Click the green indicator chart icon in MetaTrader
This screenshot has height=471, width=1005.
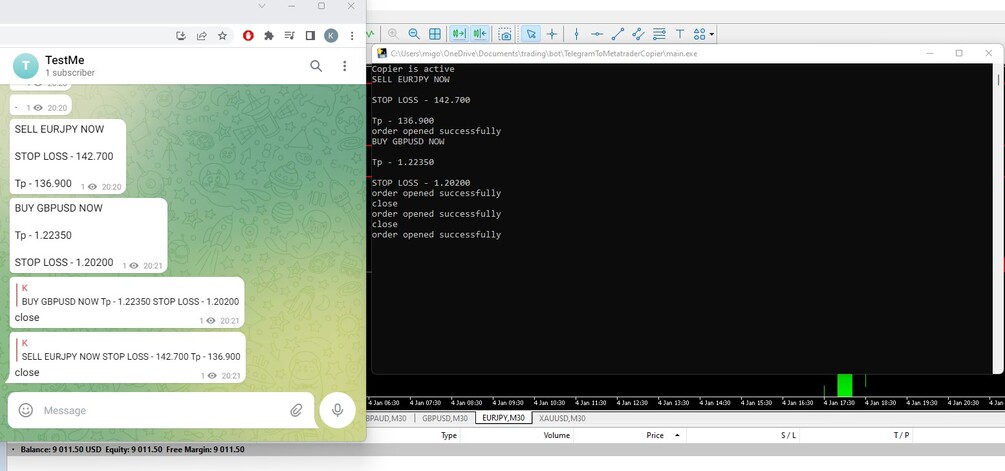tap(370, 34)
